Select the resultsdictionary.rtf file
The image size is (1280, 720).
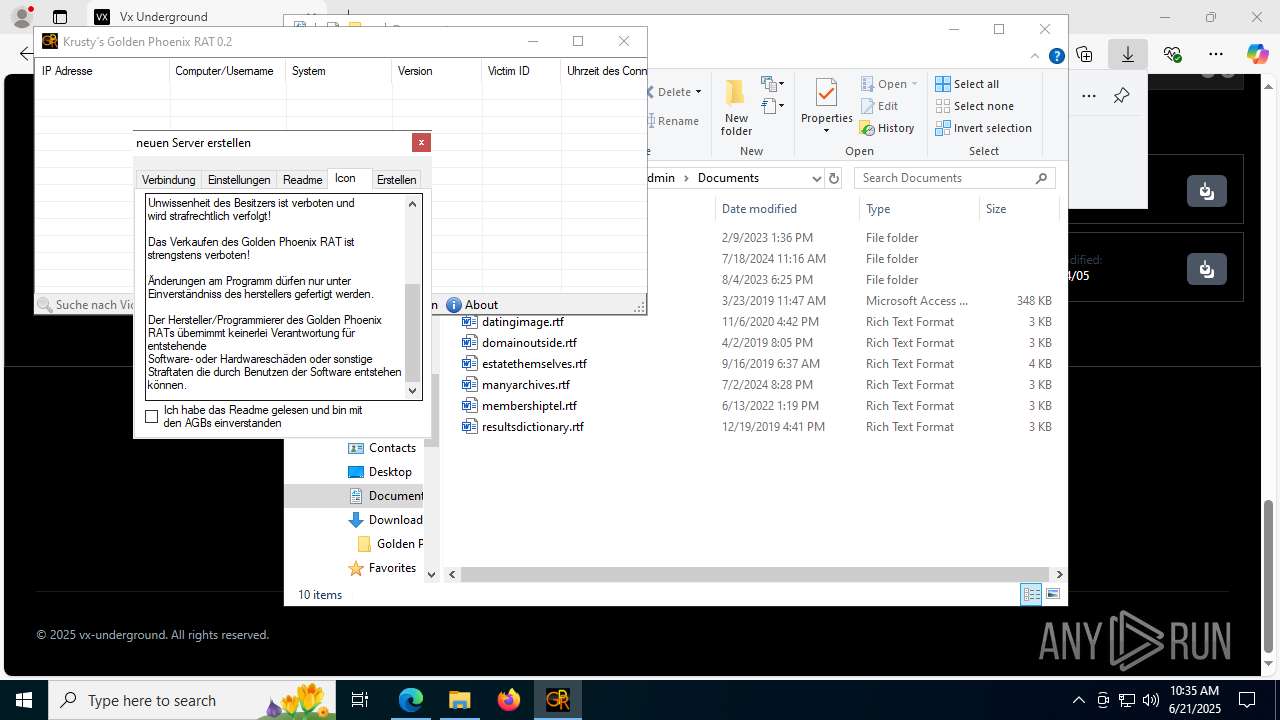pyautogui.click(x=532, y=427)
